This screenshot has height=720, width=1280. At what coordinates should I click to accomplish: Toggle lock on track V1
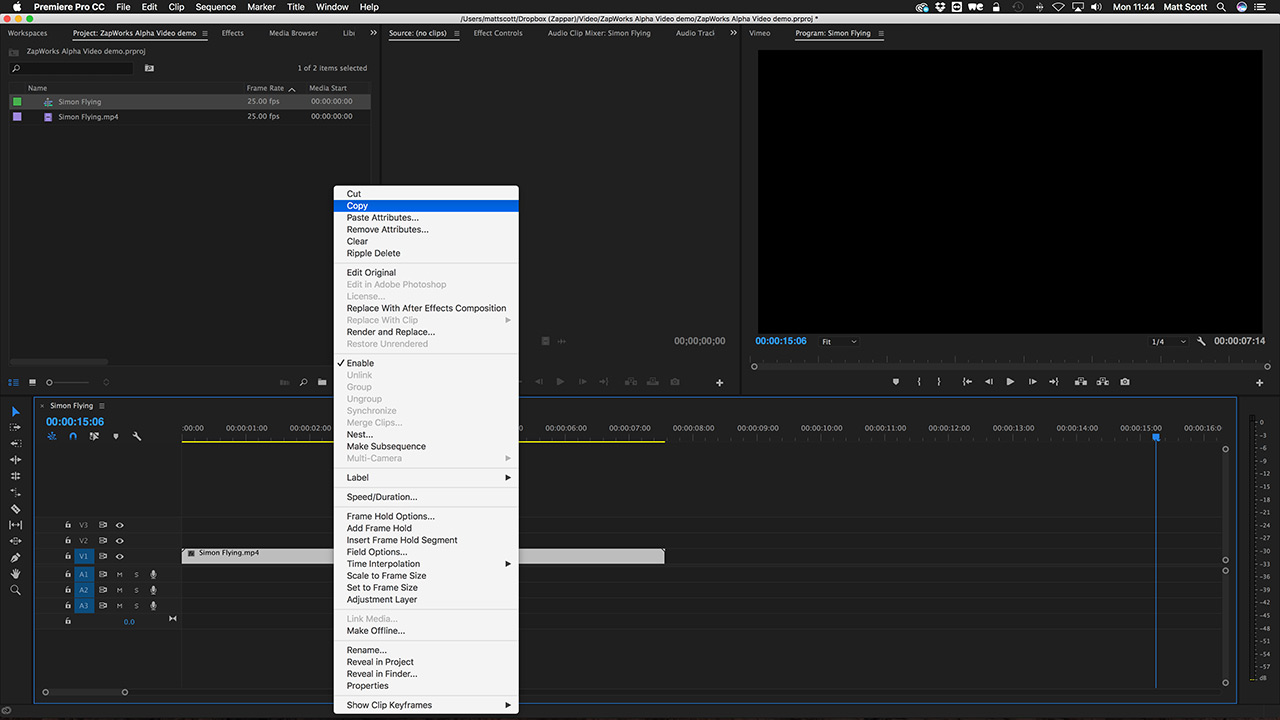pos(68,557)
